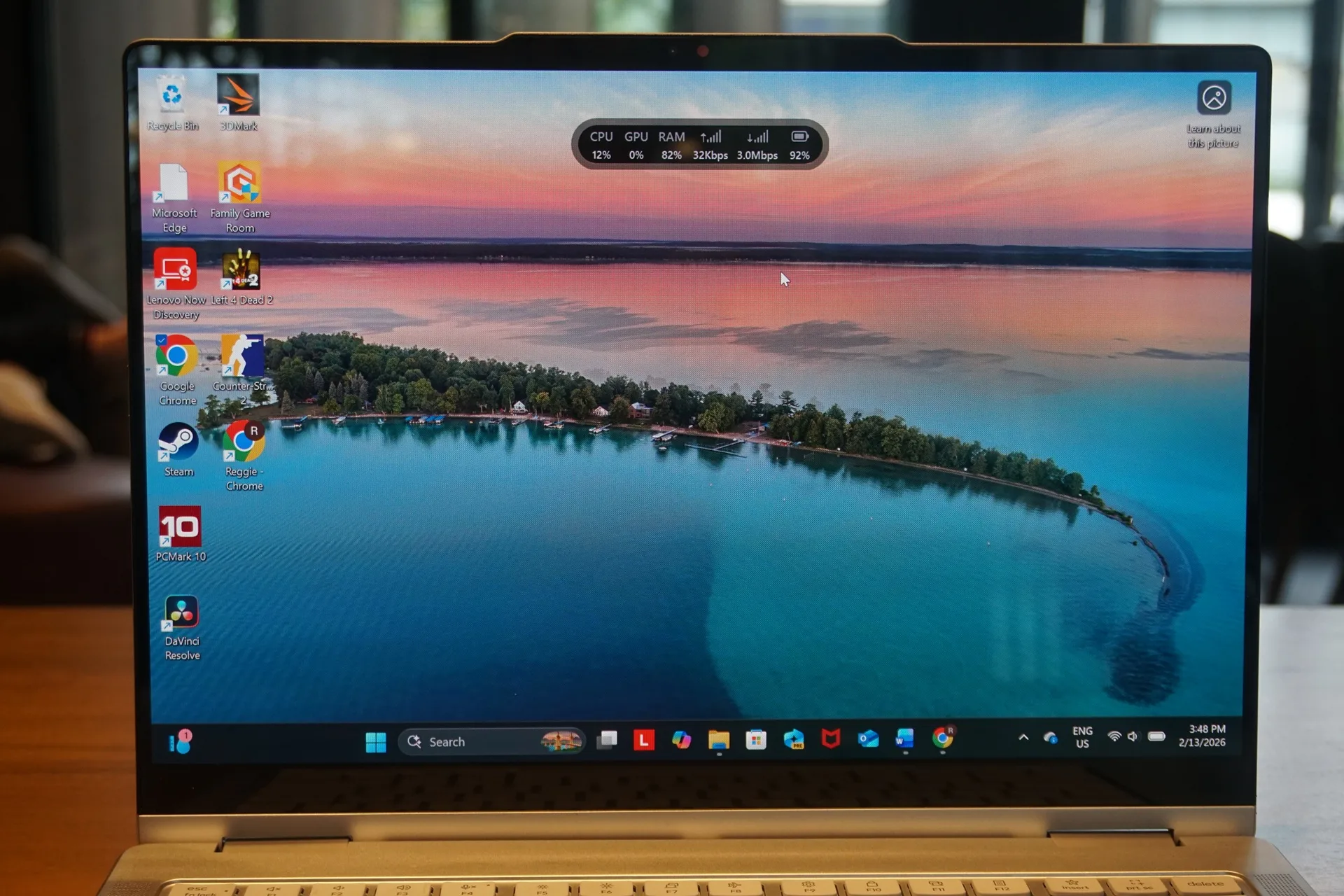This screenshot has width=1344, height=896.
Task: Open the clock showing 3:48 PM
Action: 1203,736
